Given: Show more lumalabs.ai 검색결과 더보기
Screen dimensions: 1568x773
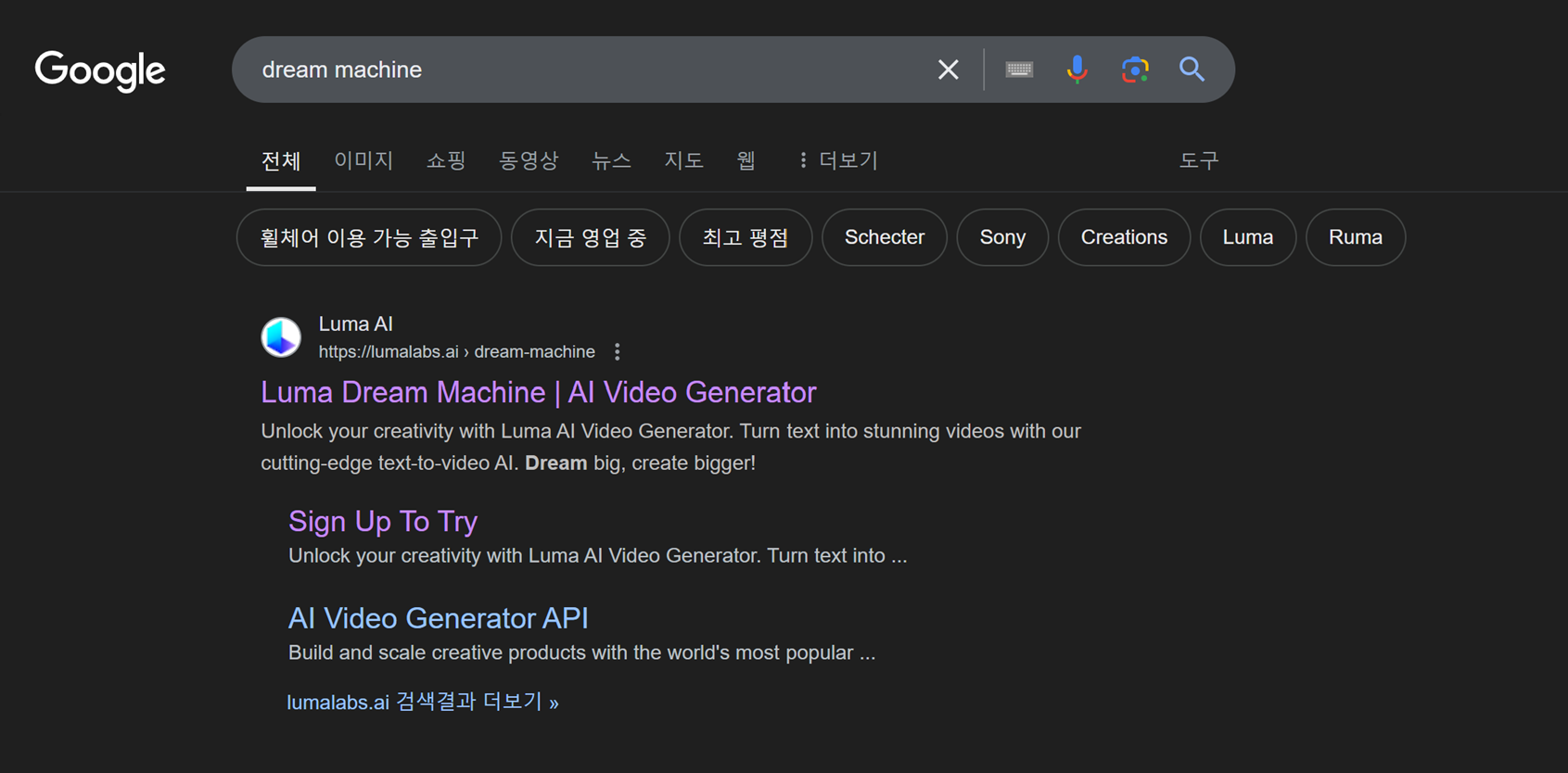Looking at the screenshot, I should click(x=423, y=702).
